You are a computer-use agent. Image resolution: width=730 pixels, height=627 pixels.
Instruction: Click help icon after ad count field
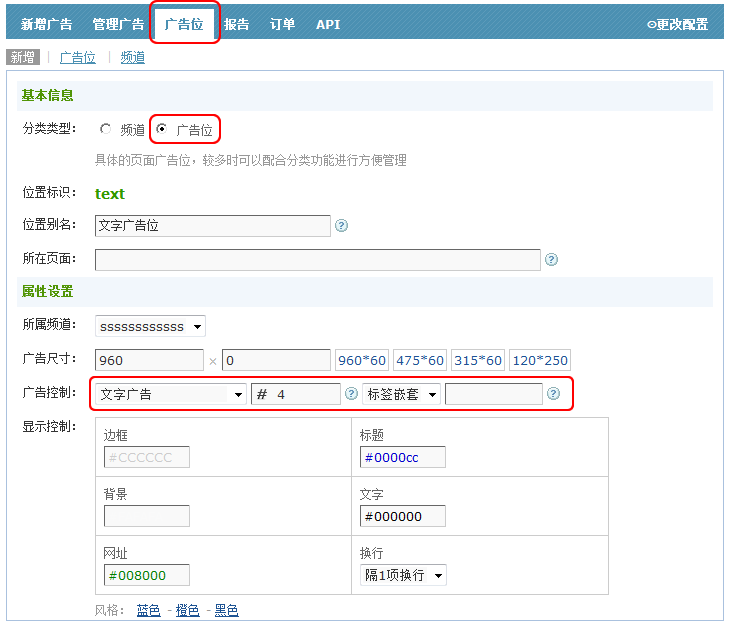(351, 394)
